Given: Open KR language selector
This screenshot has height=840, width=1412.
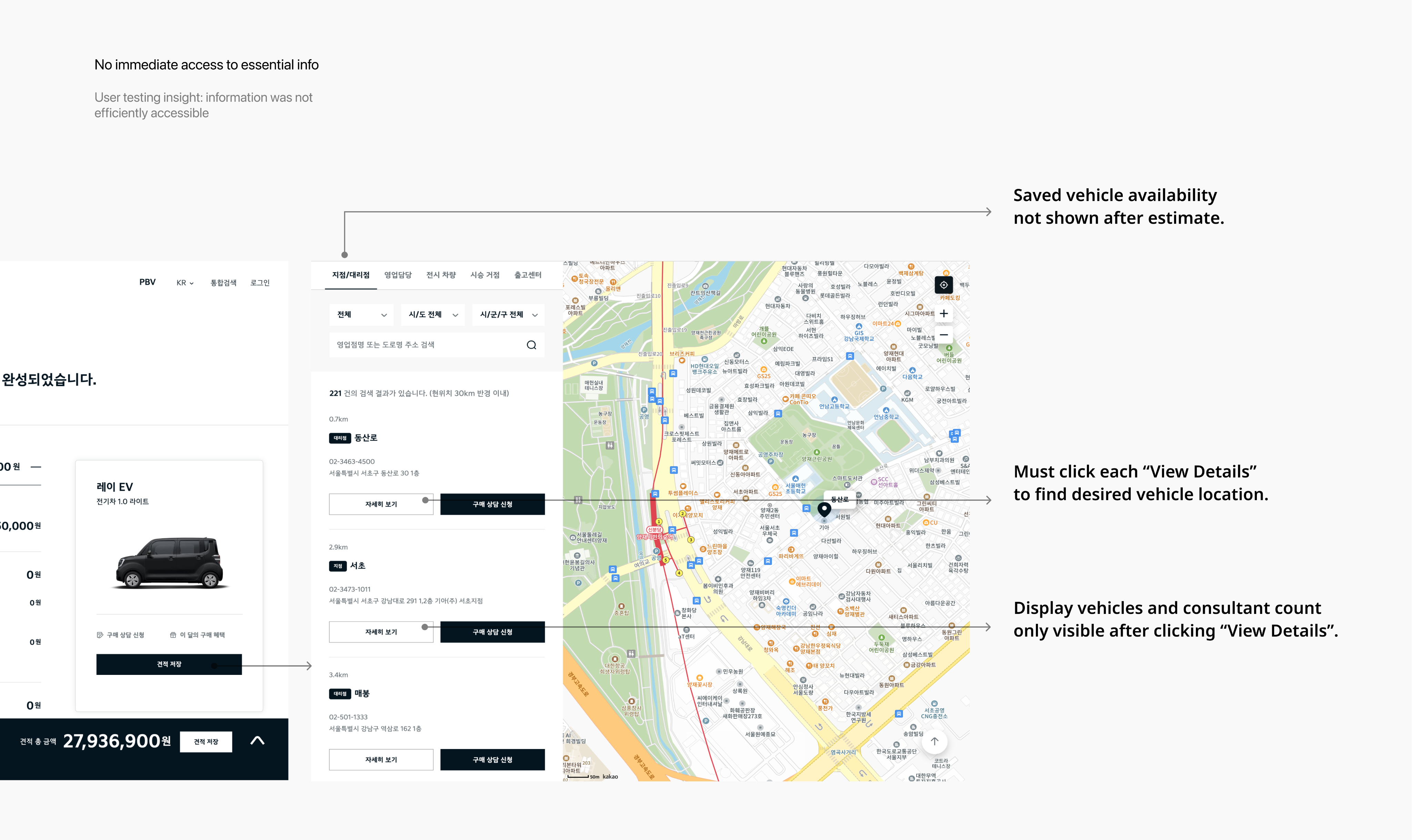Looking at the screenshot, I should [185, 283].
